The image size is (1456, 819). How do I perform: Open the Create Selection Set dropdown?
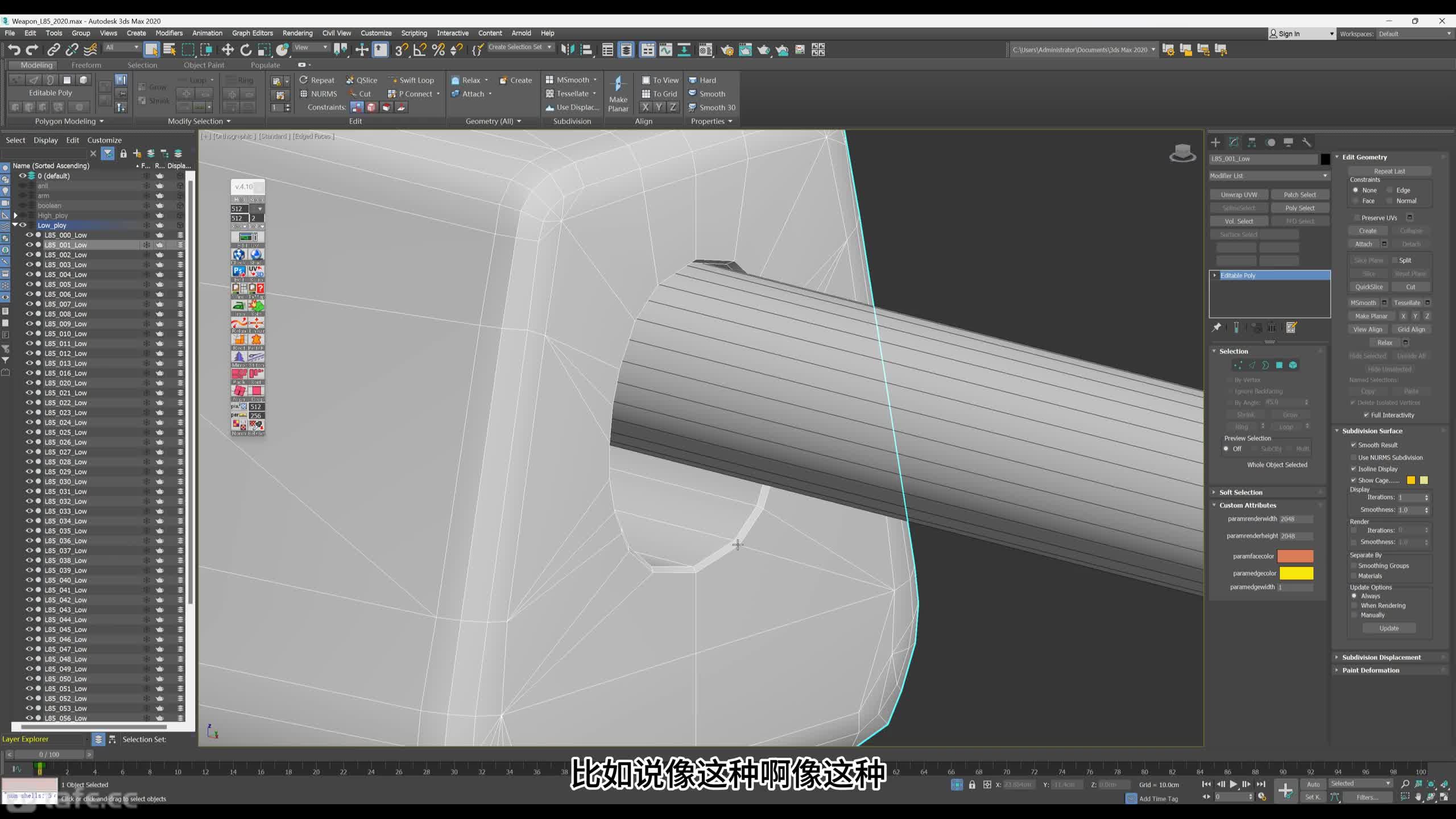(x=520, y=47)
